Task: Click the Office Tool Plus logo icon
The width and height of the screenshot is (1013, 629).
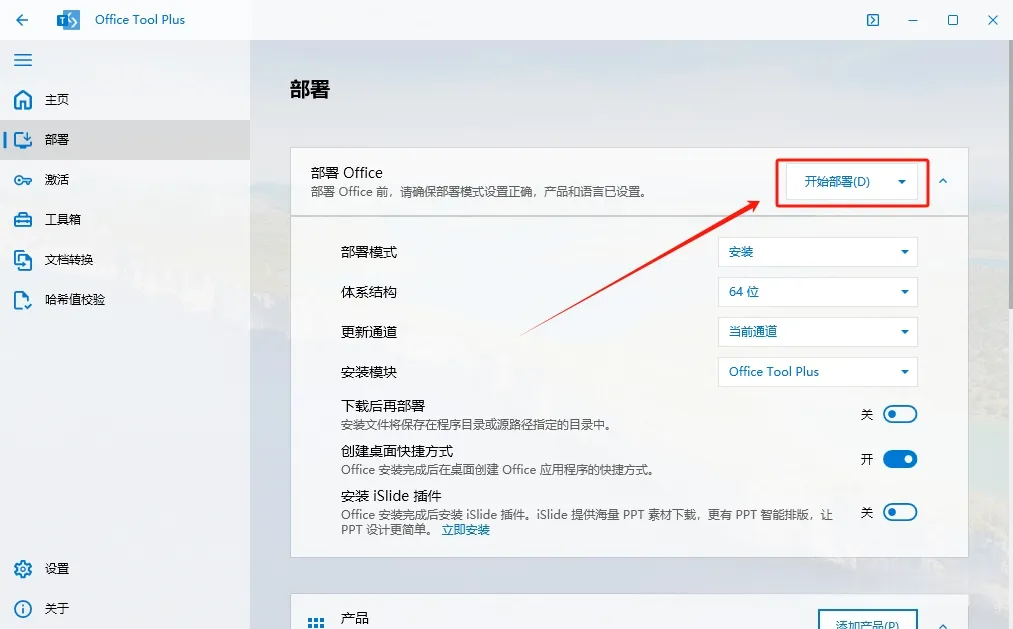Action: (68, 20)
